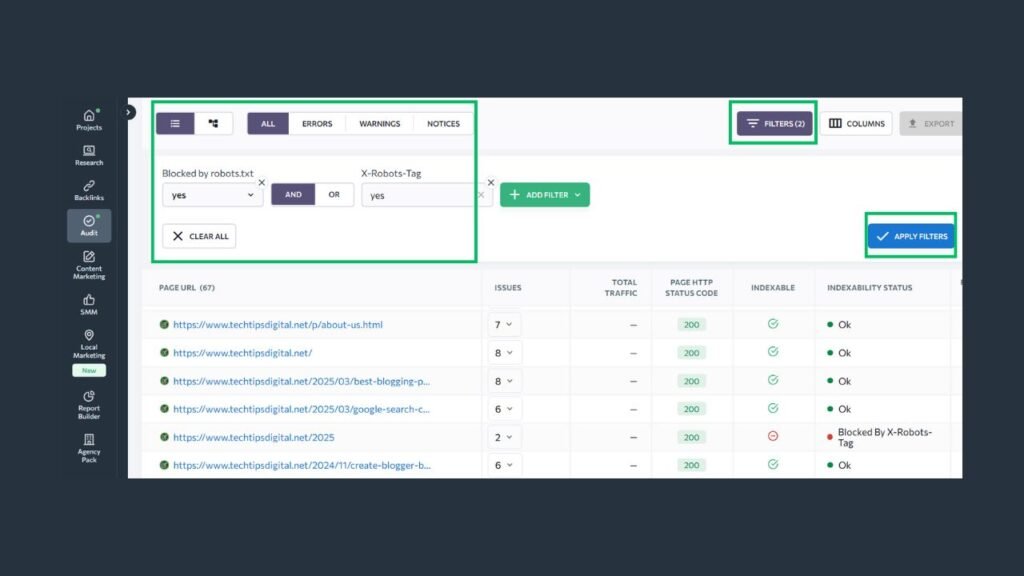This screenshot has width=1024, height=576.
Task: Expand issues dropdown for best-blogging-p... row
Action: [504, 381]
